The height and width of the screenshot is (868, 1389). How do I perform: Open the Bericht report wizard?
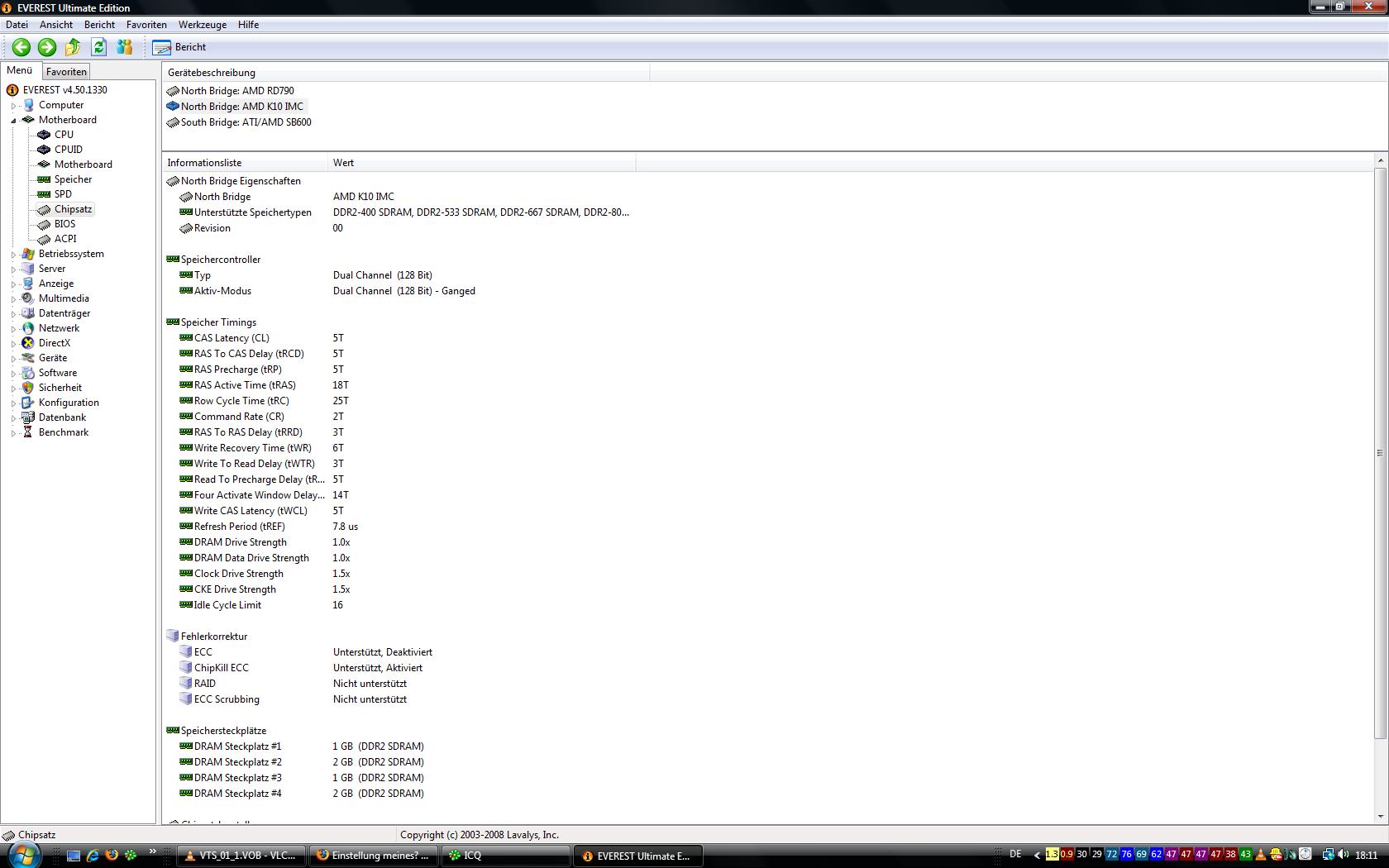coord(179,47)
